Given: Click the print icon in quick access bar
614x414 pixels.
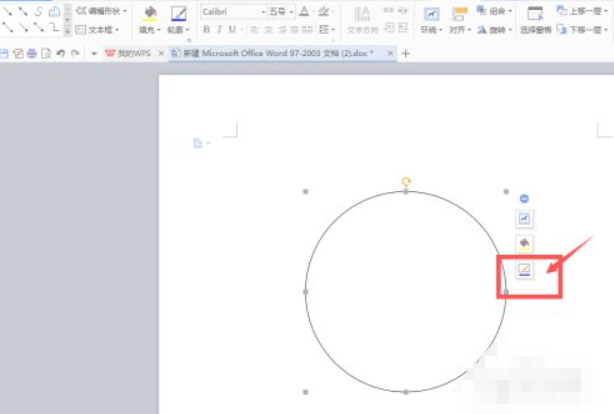Looking at the screenshot, I should click(x=33, y=53).
